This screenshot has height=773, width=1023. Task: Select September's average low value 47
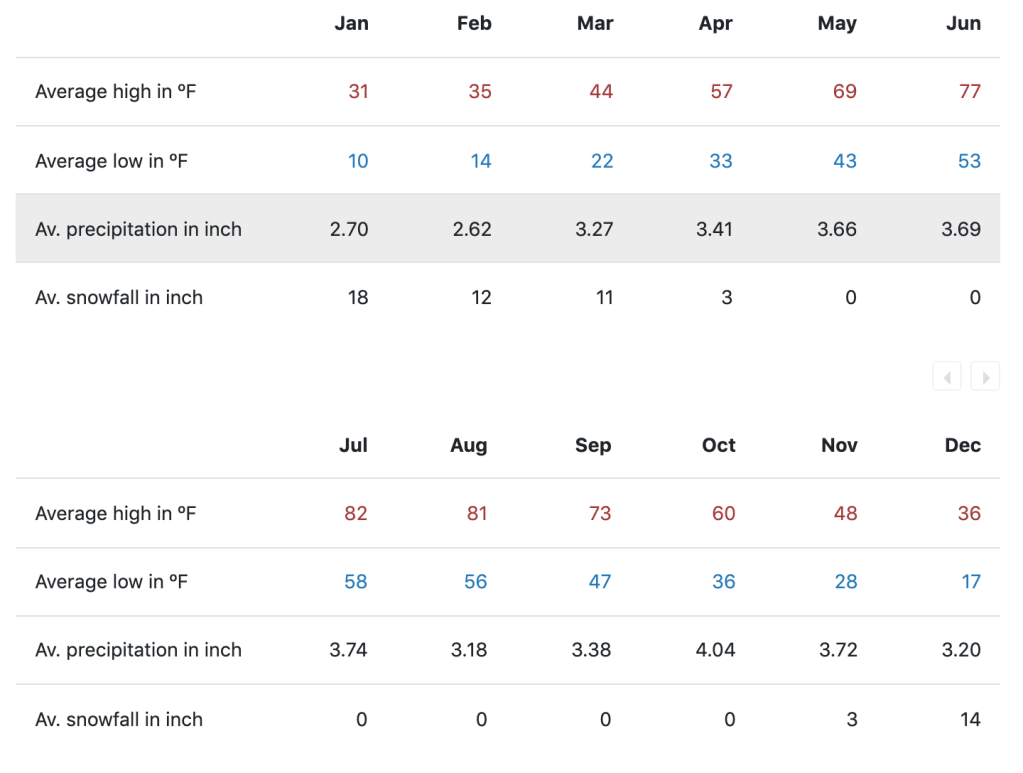599,582
